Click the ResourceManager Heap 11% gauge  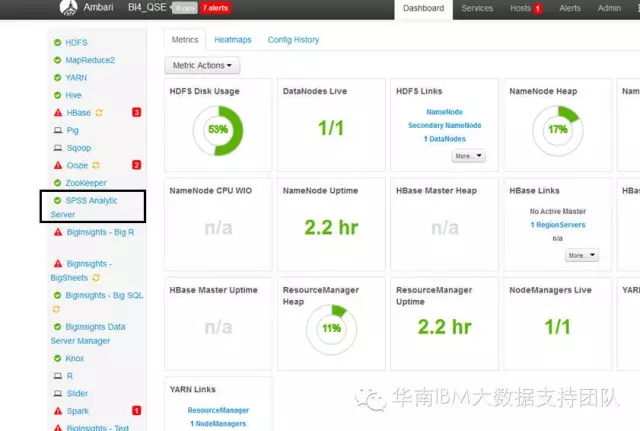[331, 329]
